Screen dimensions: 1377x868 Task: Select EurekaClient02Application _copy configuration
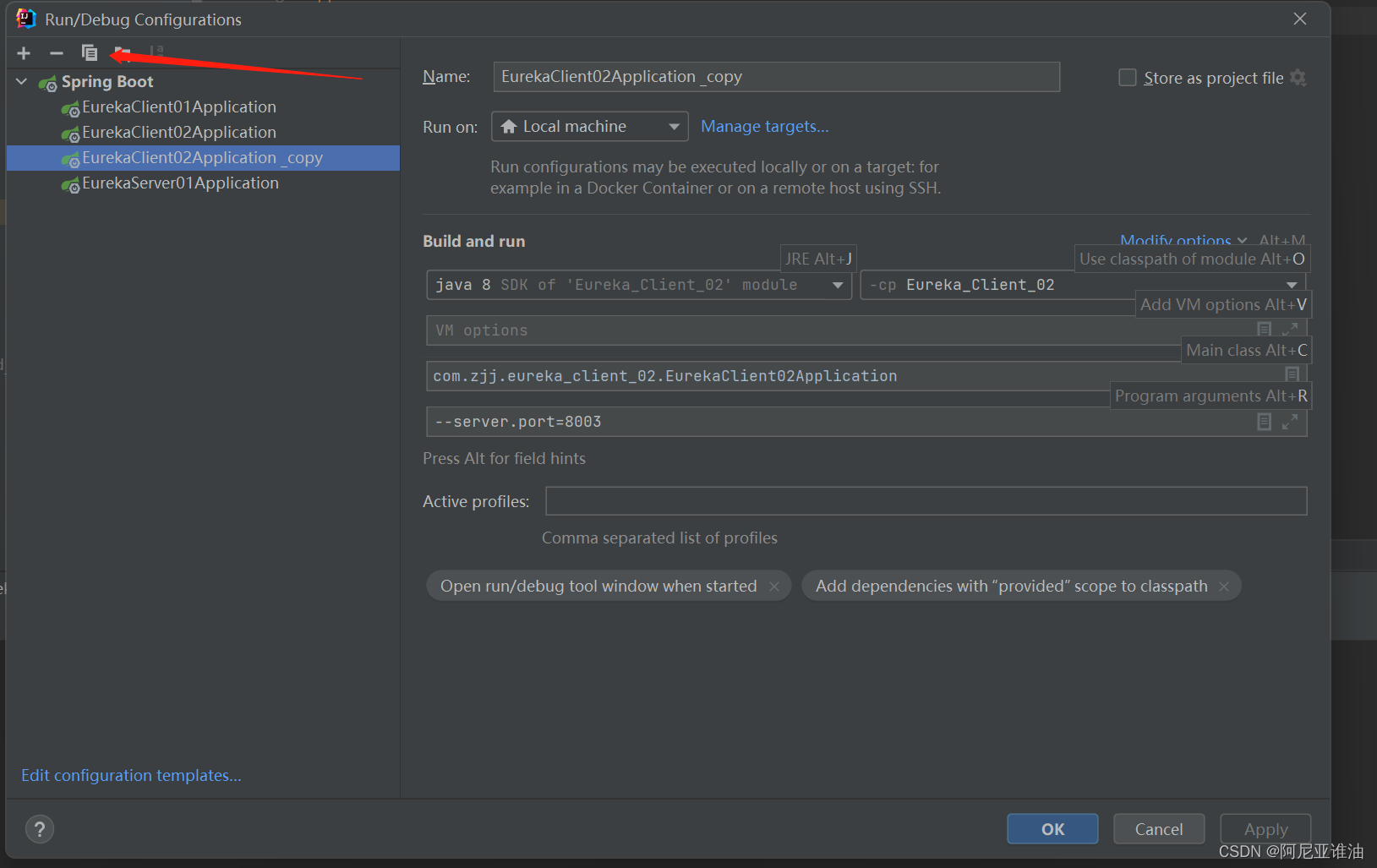coord(203,158)
